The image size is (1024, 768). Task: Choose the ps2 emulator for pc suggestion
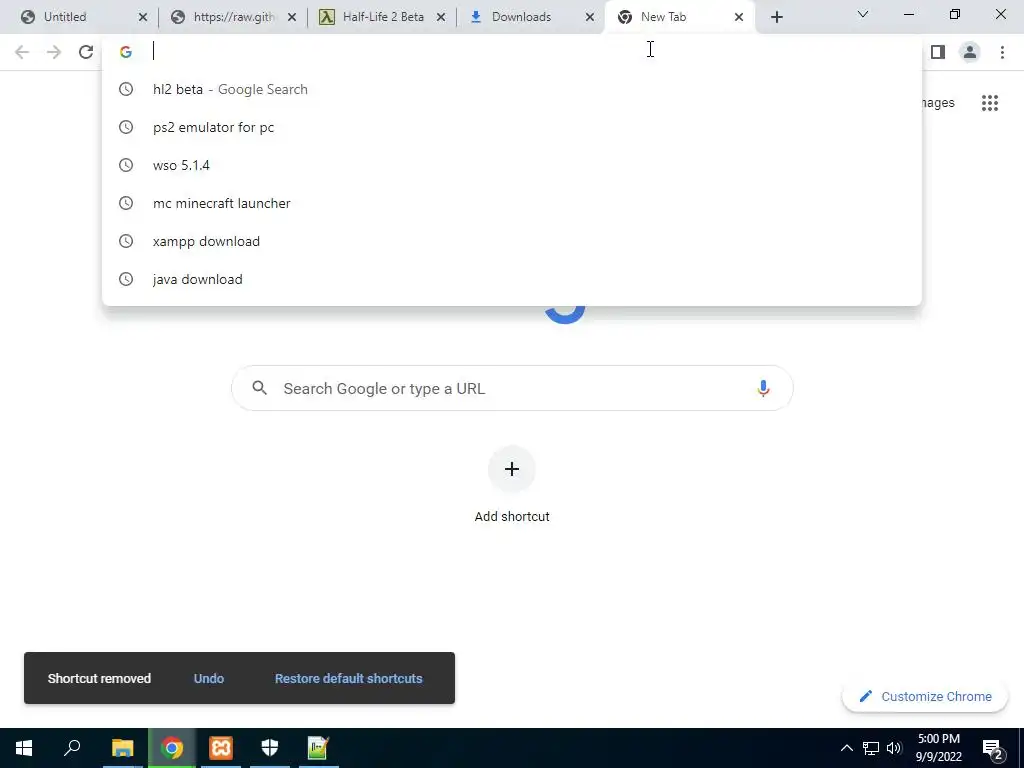512,127
